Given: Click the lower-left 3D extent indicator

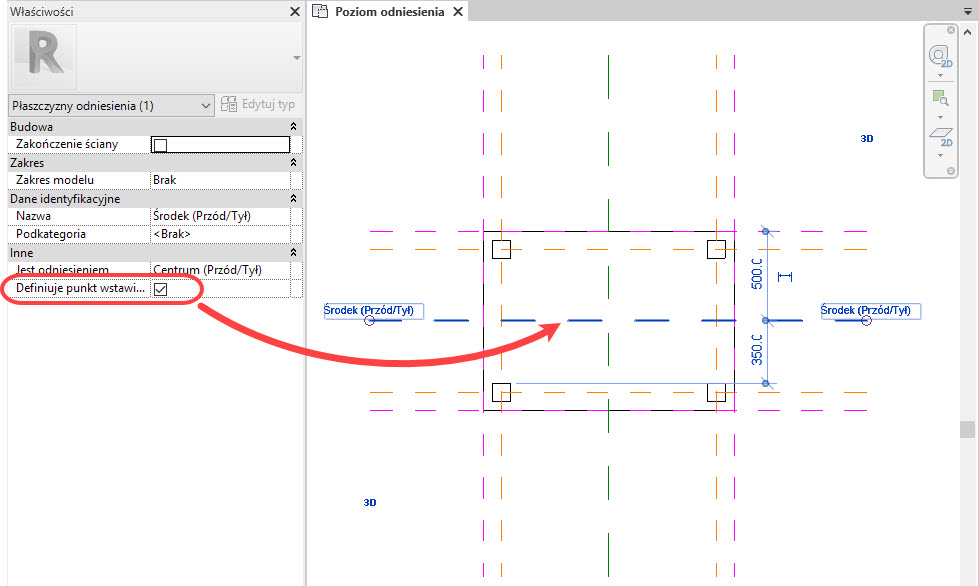Looking at the screenshot, I should pyautogui.click(x=369, y=502).
